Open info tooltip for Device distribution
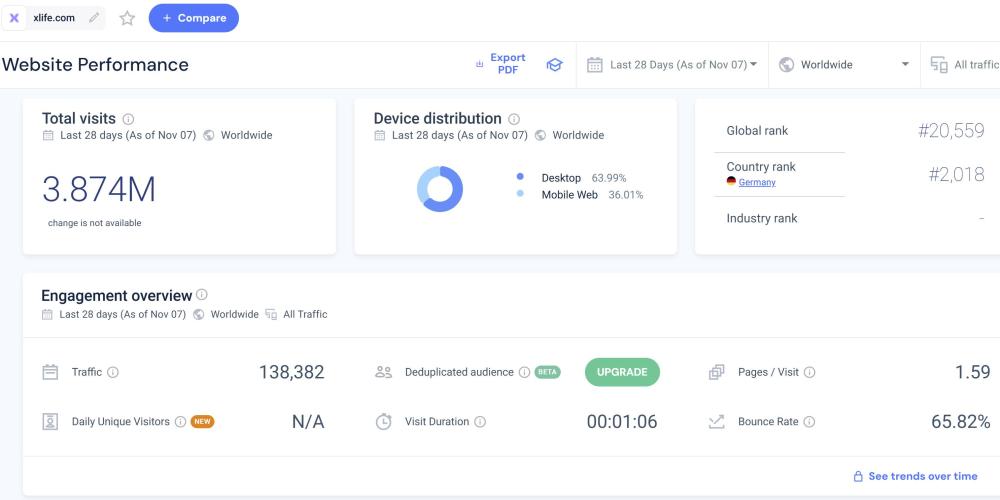Screen dimensions: 1000x500 [514, 119]
